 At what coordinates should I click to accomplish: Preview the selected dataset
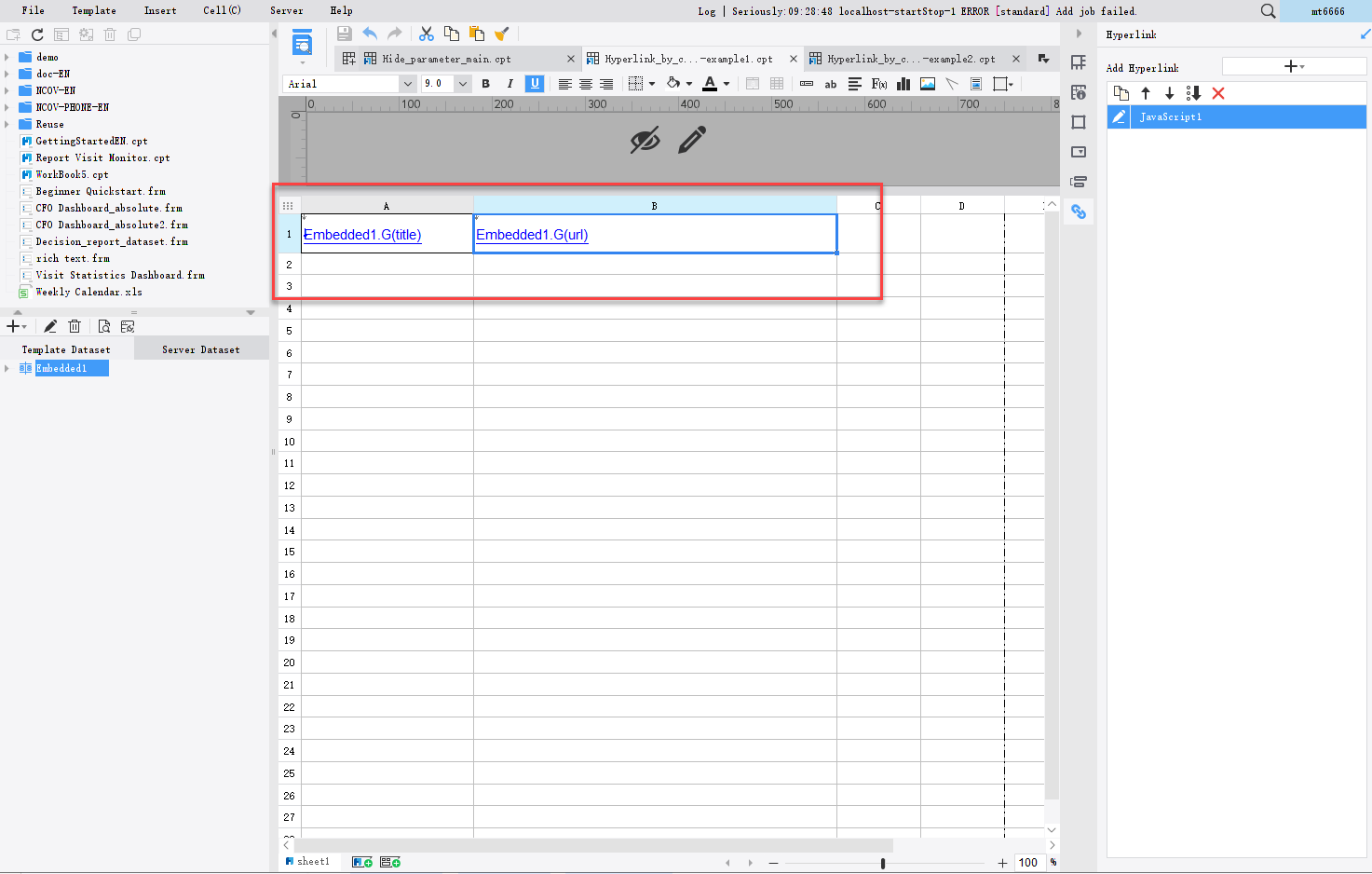pyautogui.click(x=103, y=326)
